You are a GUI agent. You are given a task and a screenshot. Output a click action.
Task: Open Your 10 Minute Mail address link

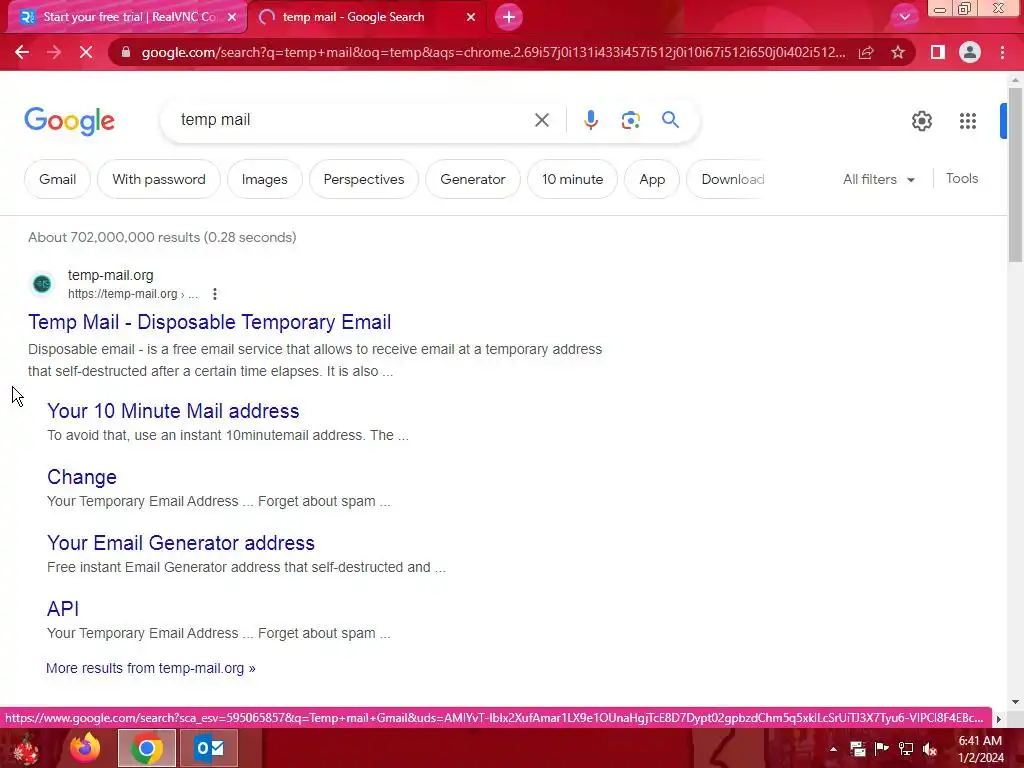[x=173, y=411]
